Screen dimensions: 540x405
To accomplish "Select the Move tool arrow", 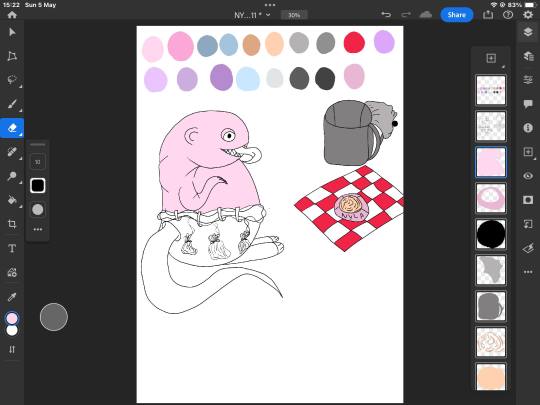I will coord(12,32).
